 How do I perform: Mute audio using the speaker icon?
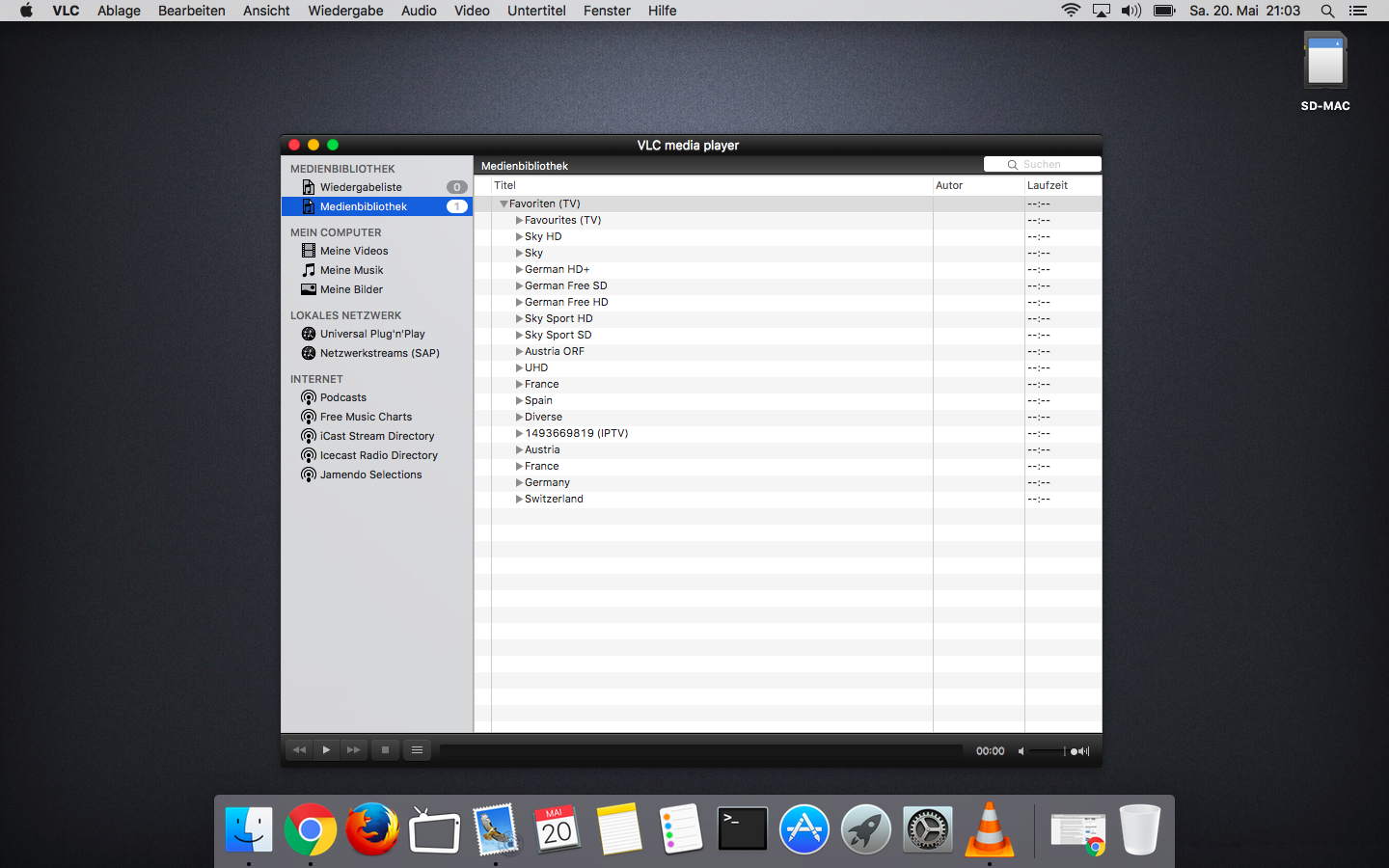click(x=1021, y=751)
